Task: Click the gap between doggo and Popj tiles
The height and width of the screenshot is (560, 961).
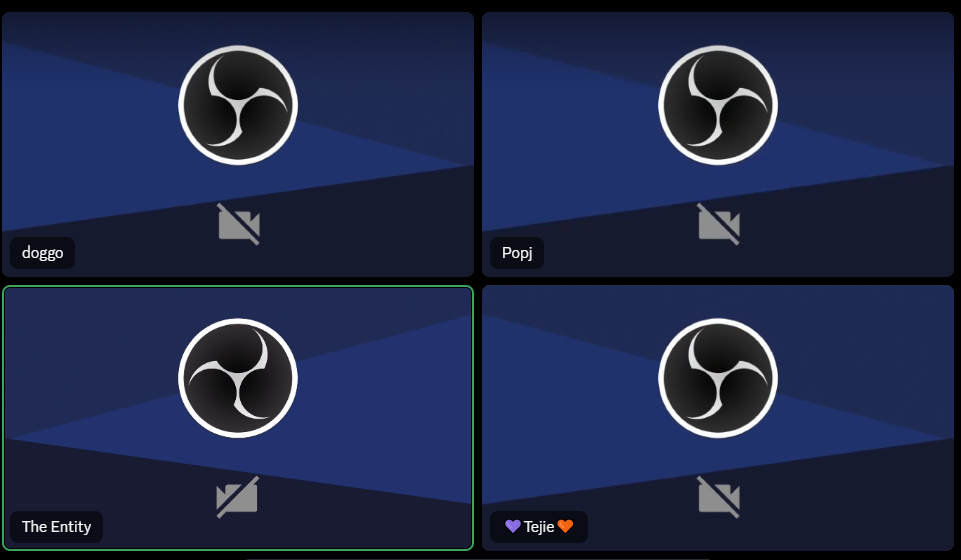Action: click(478, 144)
